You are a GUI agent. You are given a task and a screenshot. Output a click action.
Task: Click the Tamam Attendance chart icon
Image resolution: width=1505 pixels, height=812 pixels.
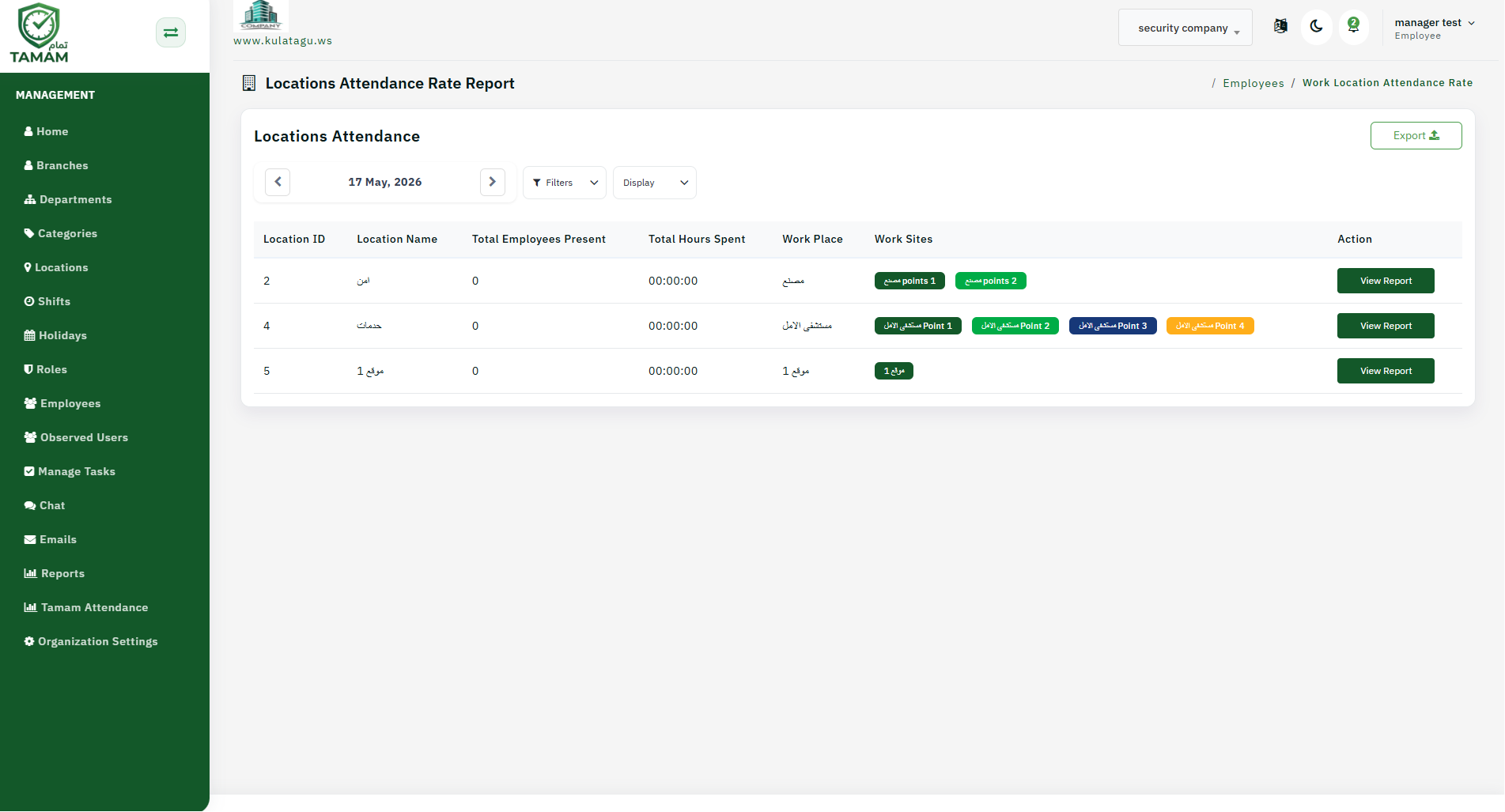coord(31,607)
